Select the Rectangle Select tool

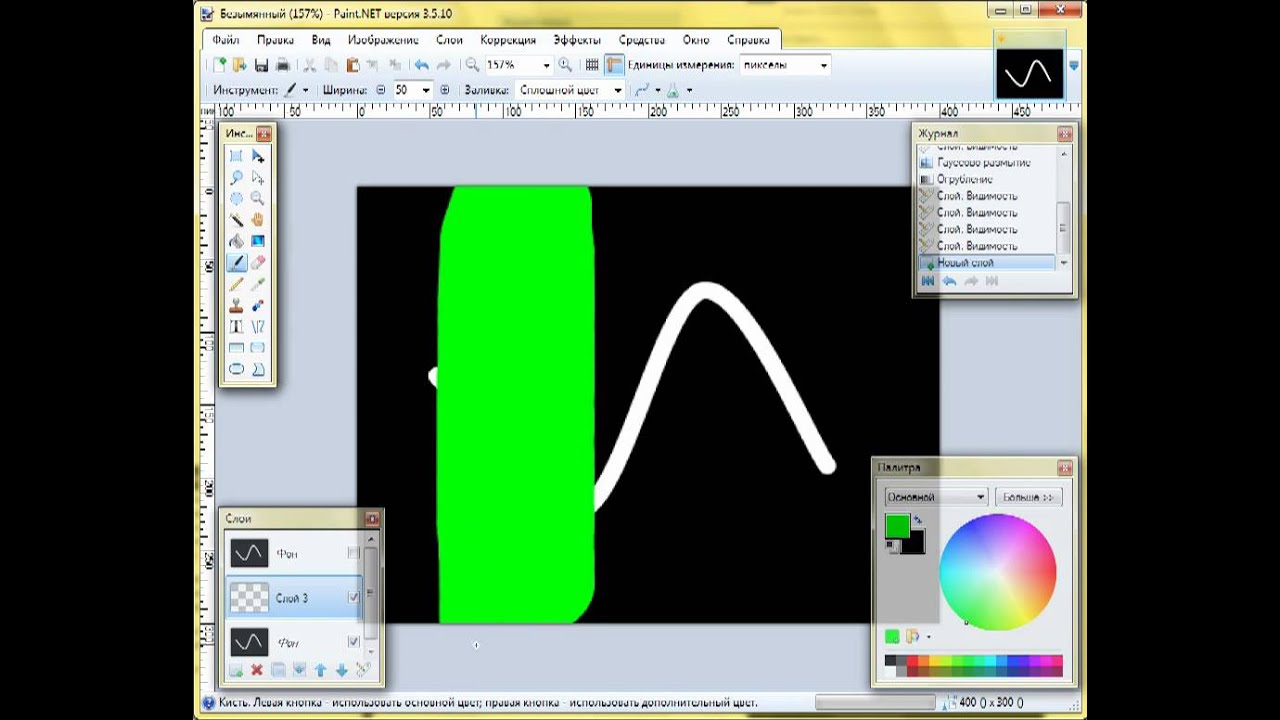click(236, 156)
